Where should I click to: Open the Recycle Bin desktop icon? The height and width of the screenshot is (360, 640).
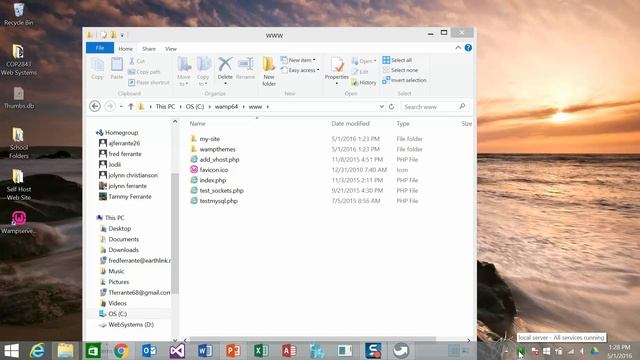pos(18,14)
